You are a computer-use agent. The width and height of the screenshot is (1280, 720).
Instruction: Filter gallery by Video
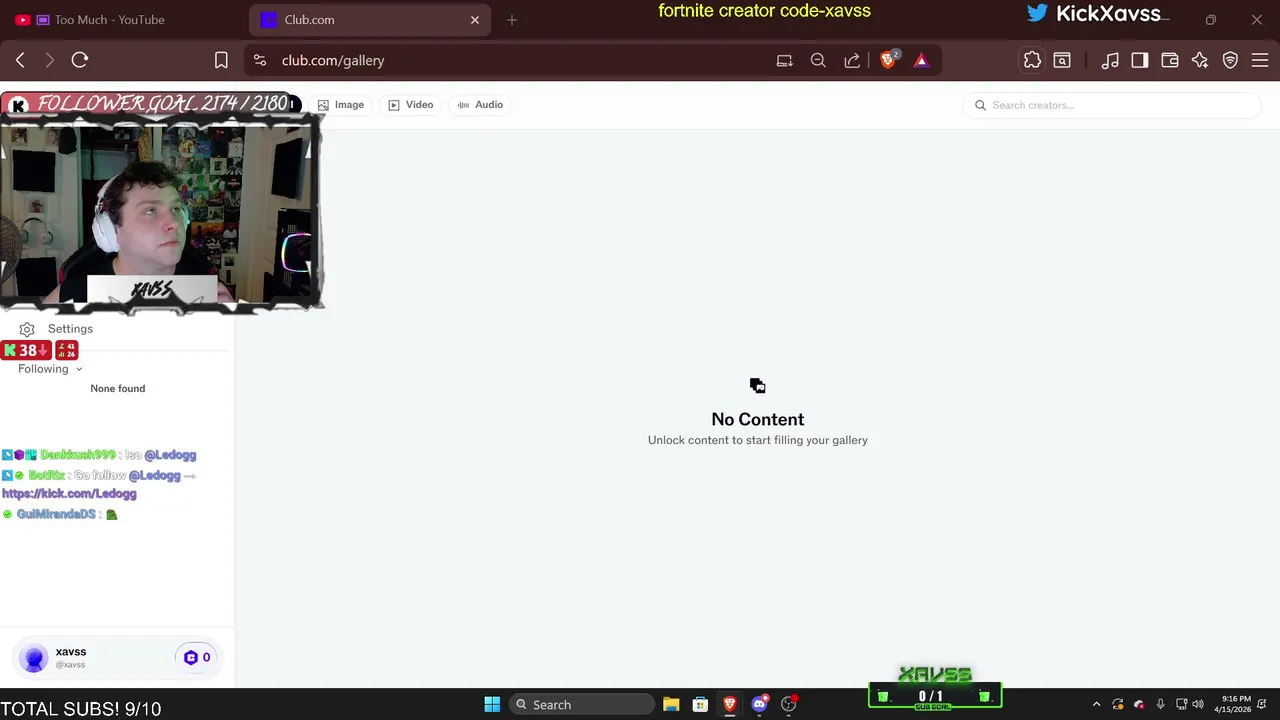[x=411, y=104]
